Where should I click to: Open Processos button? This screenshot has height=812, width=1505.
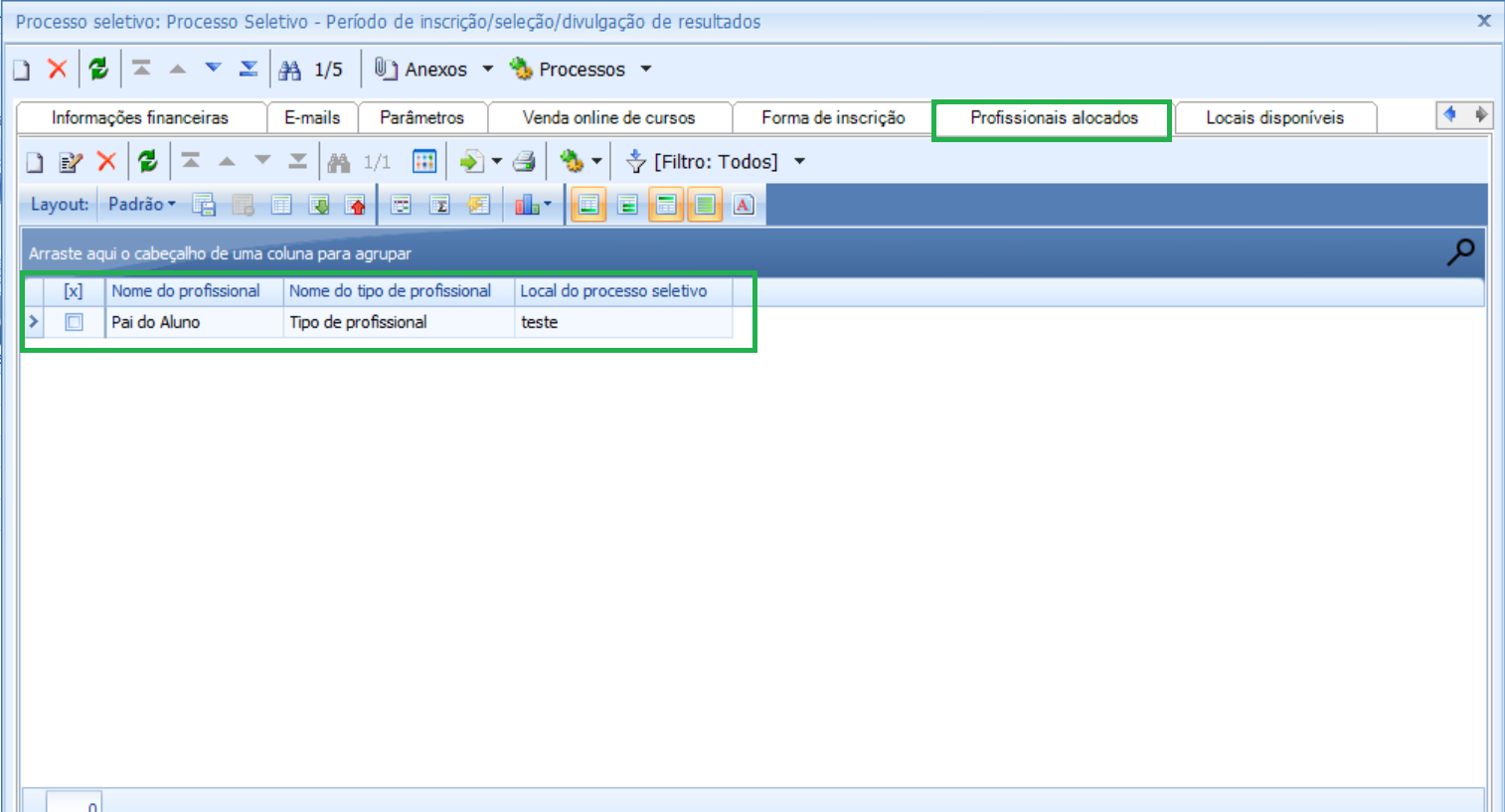coord(568,69)
